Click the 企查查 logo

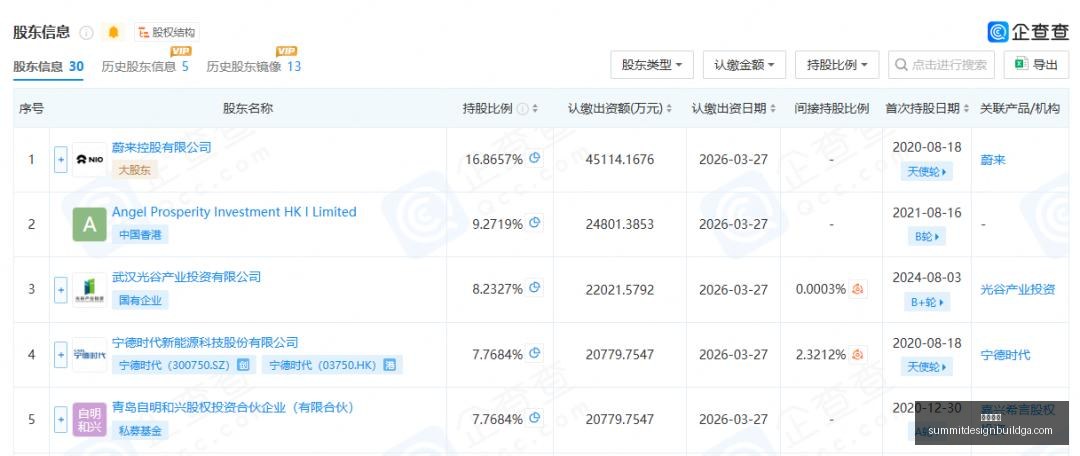pyautogui.click(x=1028, y=32)
